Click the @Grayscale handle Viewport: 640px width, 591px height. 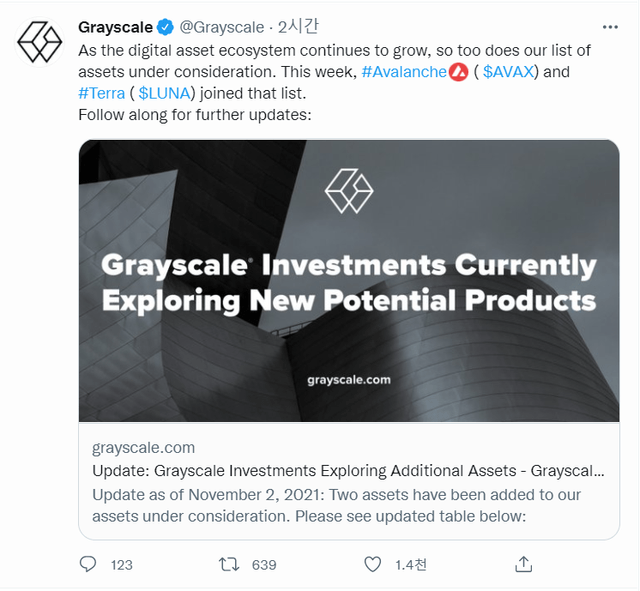pos(221,27)
